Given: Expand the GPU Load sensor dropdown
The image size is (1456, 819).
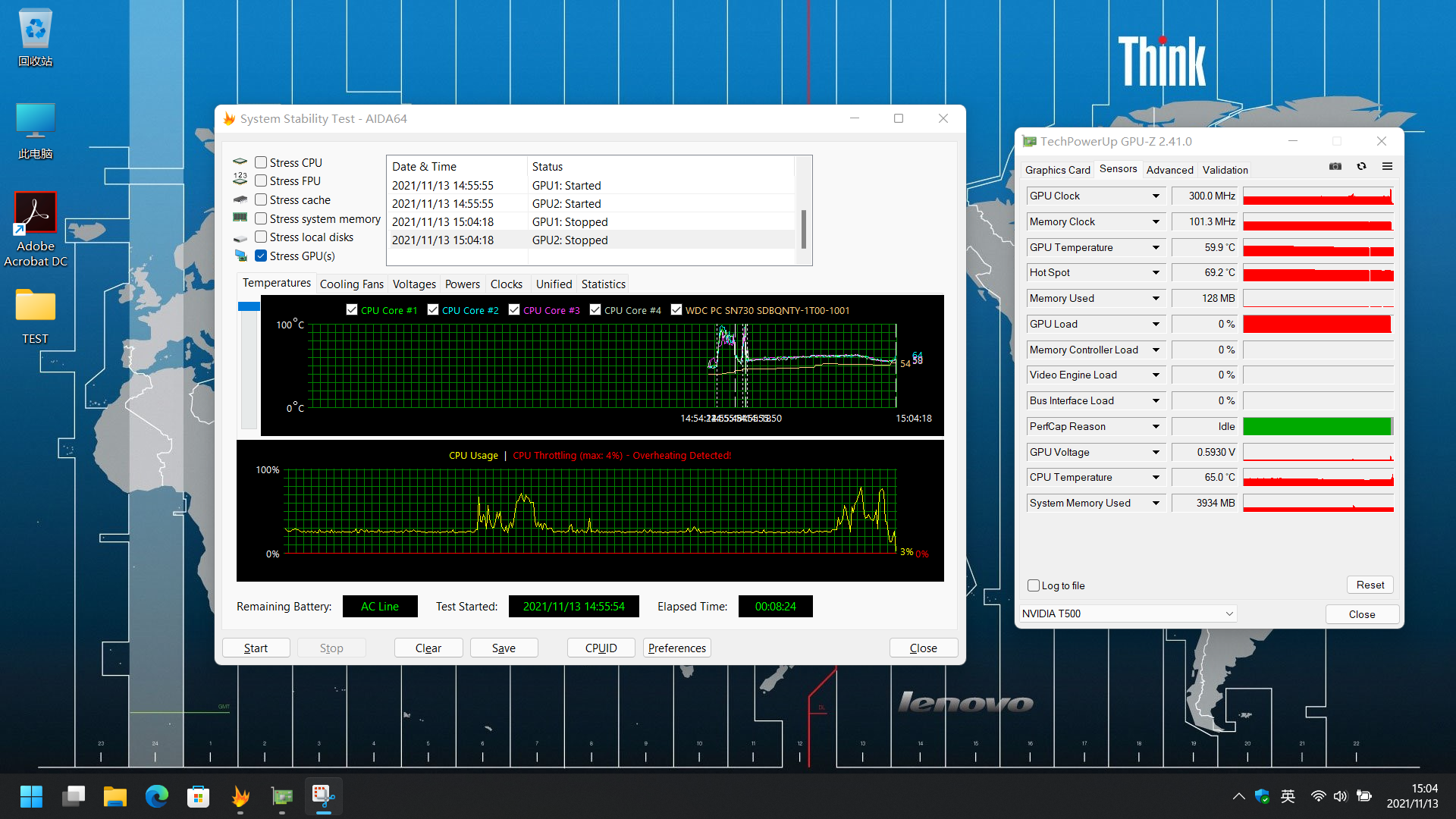Looking at the screenshot, I should tap(1156, 324).
